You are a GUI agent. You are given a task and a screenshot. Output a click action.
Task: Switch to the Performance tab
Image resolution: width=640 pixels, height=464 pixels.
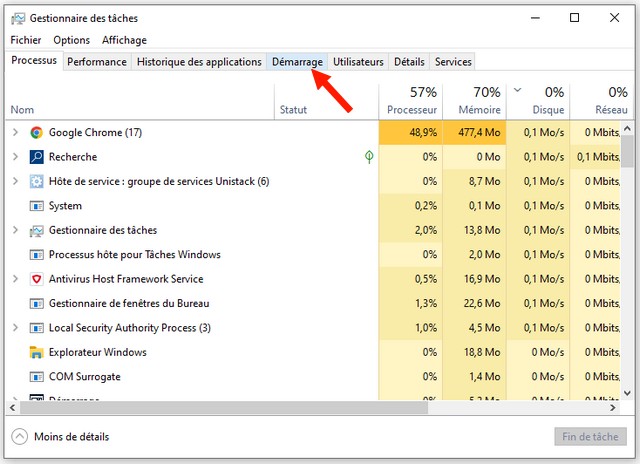point(97,62)
